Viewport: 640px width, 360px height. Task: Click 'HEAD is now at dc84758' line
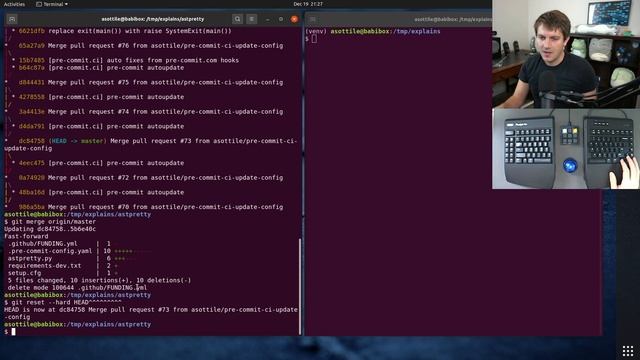(151, 313)
